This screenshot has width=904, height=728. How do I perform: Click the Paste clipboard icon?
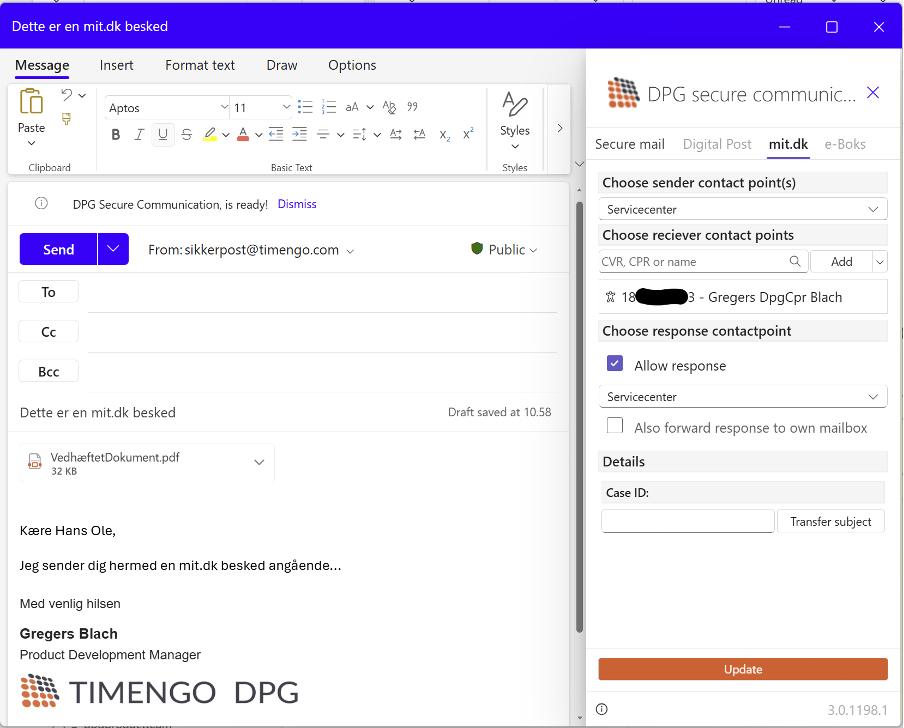point(31,102)
